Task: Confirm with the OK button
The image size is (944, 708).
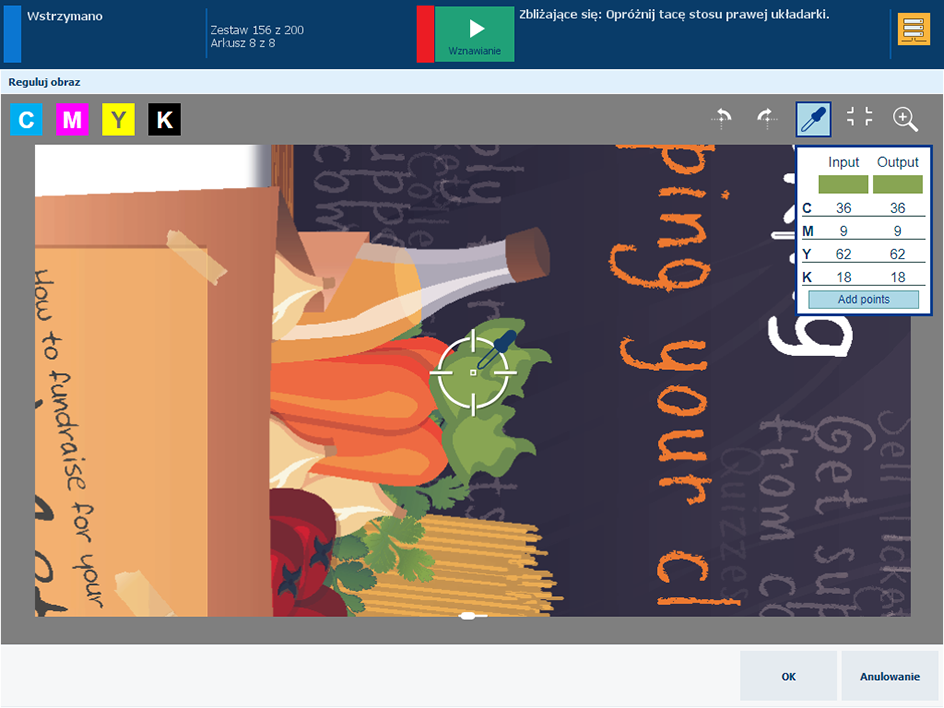Action: point(788,676)
